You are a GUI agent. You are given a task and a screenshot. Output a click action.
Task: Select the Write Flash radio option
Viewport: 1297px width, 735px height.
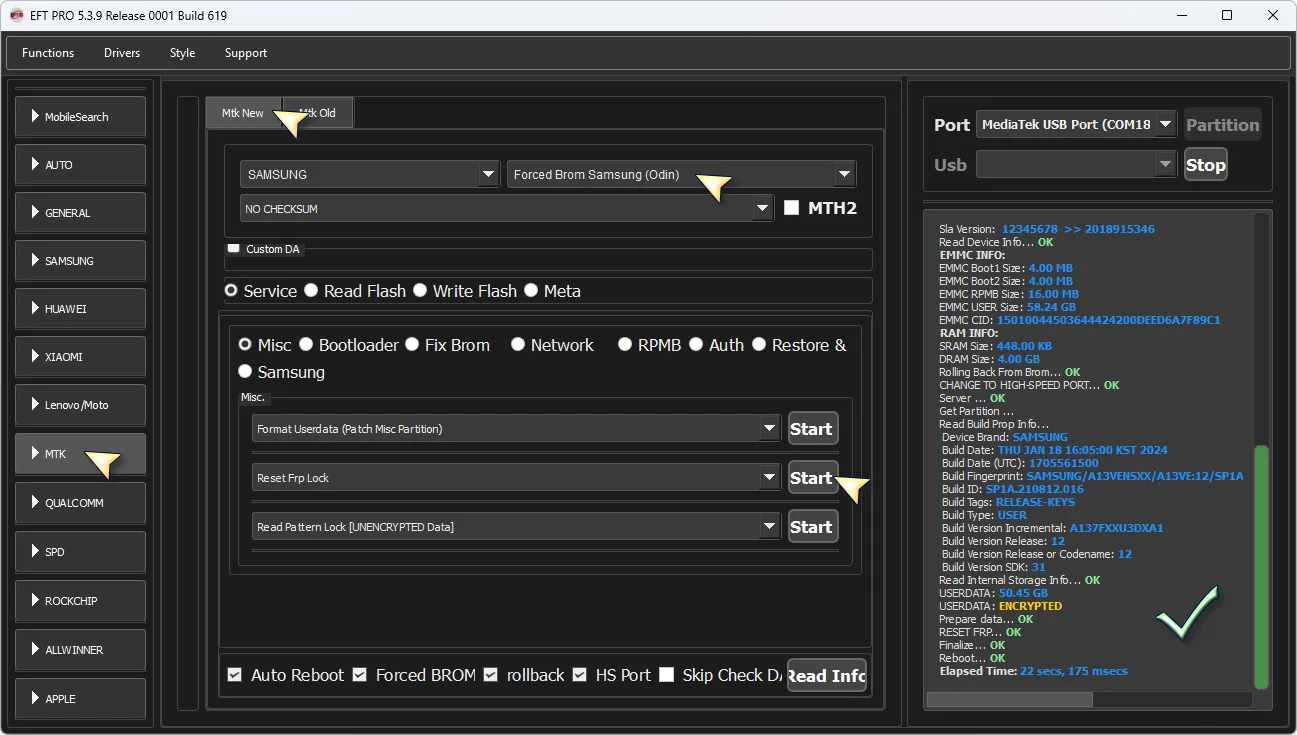pyautogui.click(x=420, y=291)
